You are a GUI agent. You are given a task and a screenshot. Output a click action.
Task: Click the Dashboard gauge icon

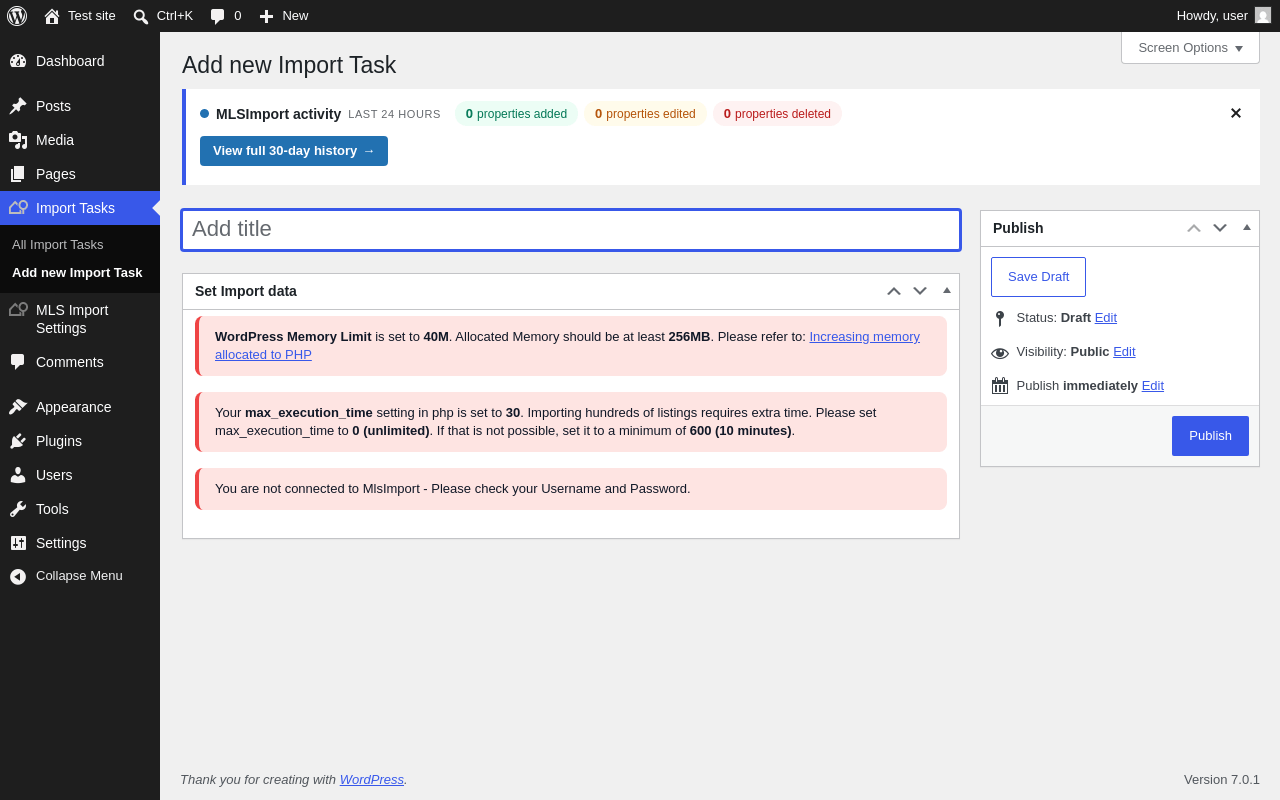[18, 61]
